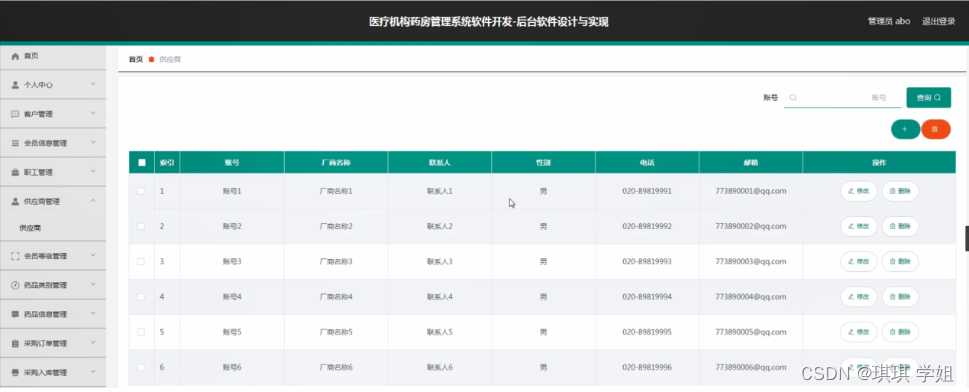Click the person icon beside 个人中心
Screen dimensions: 969x392
15,85
